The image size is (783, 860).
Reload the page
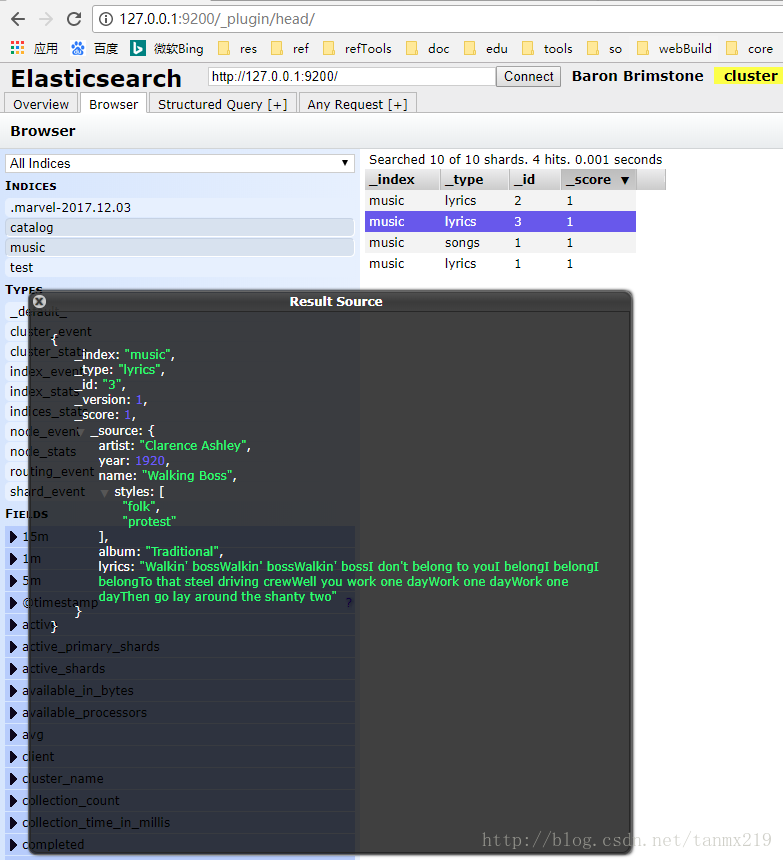(x=74, y=19)
